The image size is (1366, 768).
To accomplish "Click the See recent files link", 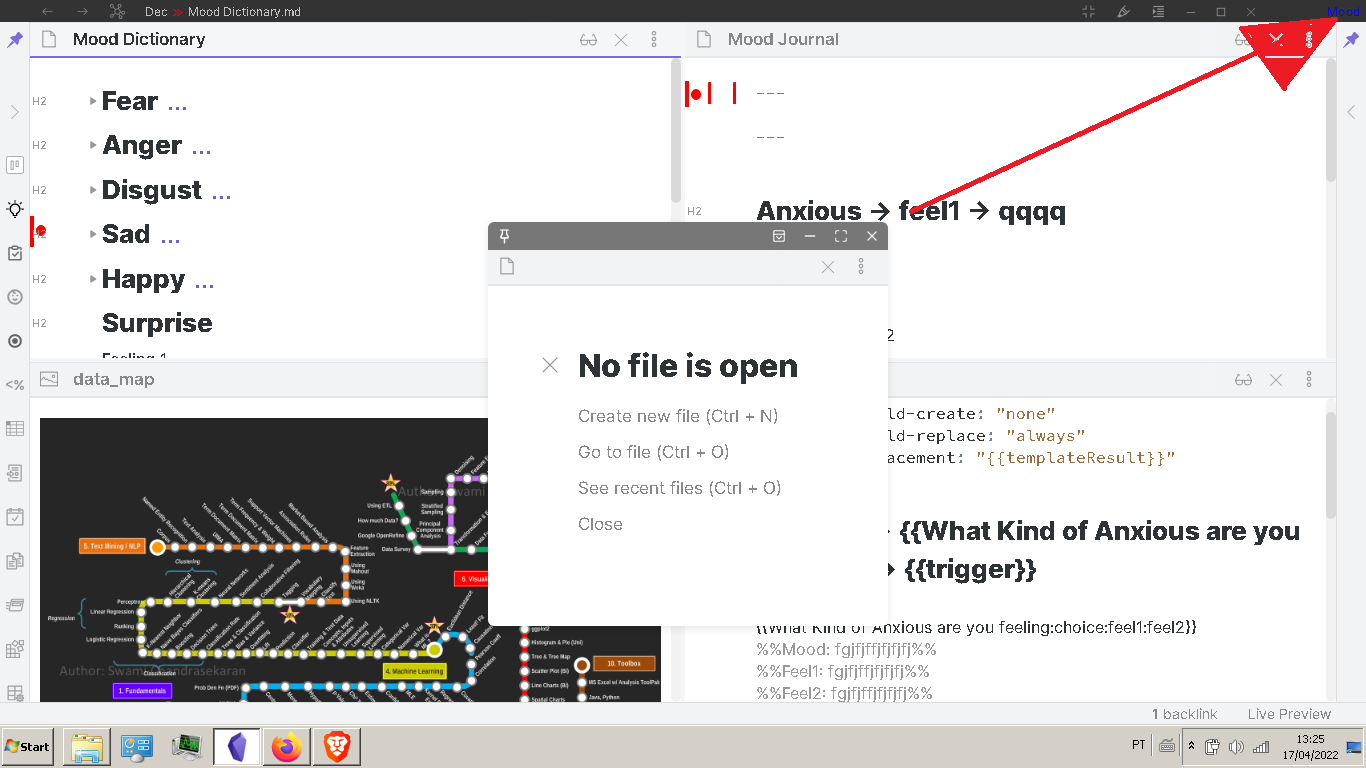I will (x=680, y=487).
